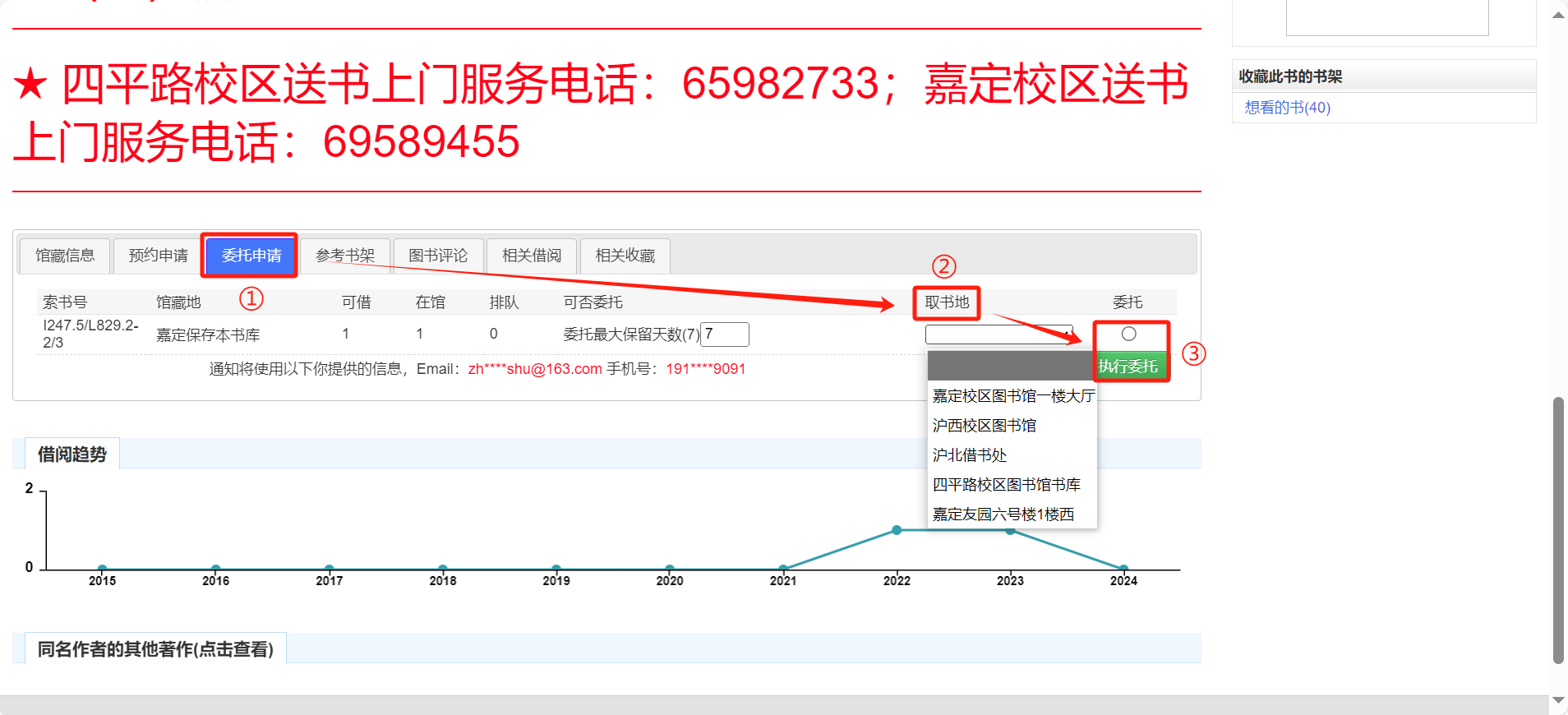This screenshot has width=1568, height=715.
Task: Click the 委托最大保留天数 input field
Action: click(724, 334)
